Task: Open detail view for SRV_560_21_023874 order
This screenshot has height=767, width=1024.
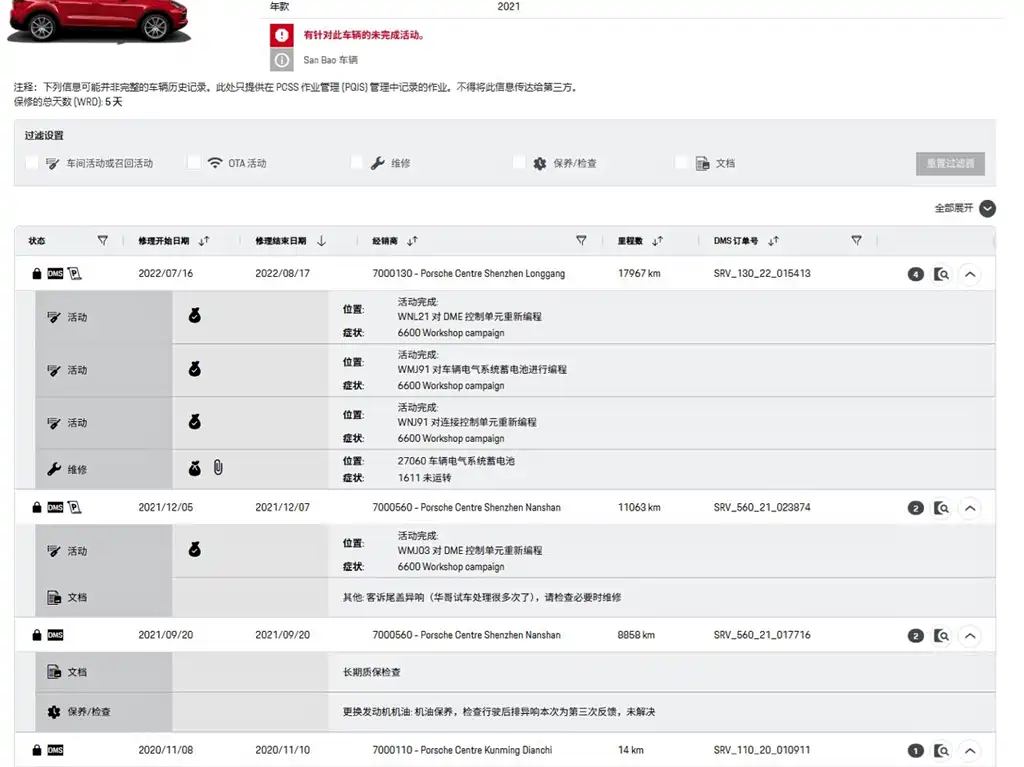Action: pyautogui.click(x=941, y=508)
